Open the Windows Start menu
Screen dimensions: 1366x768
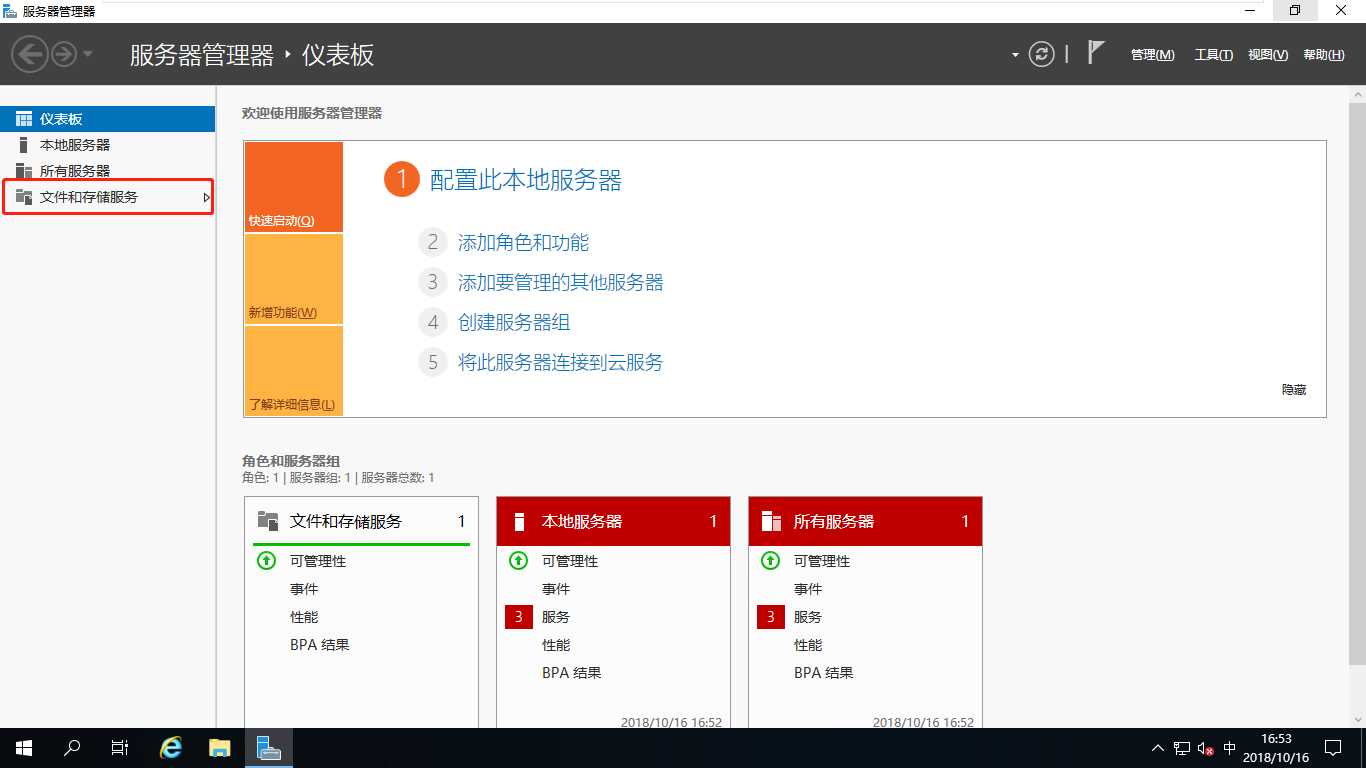tap(24, 748)
